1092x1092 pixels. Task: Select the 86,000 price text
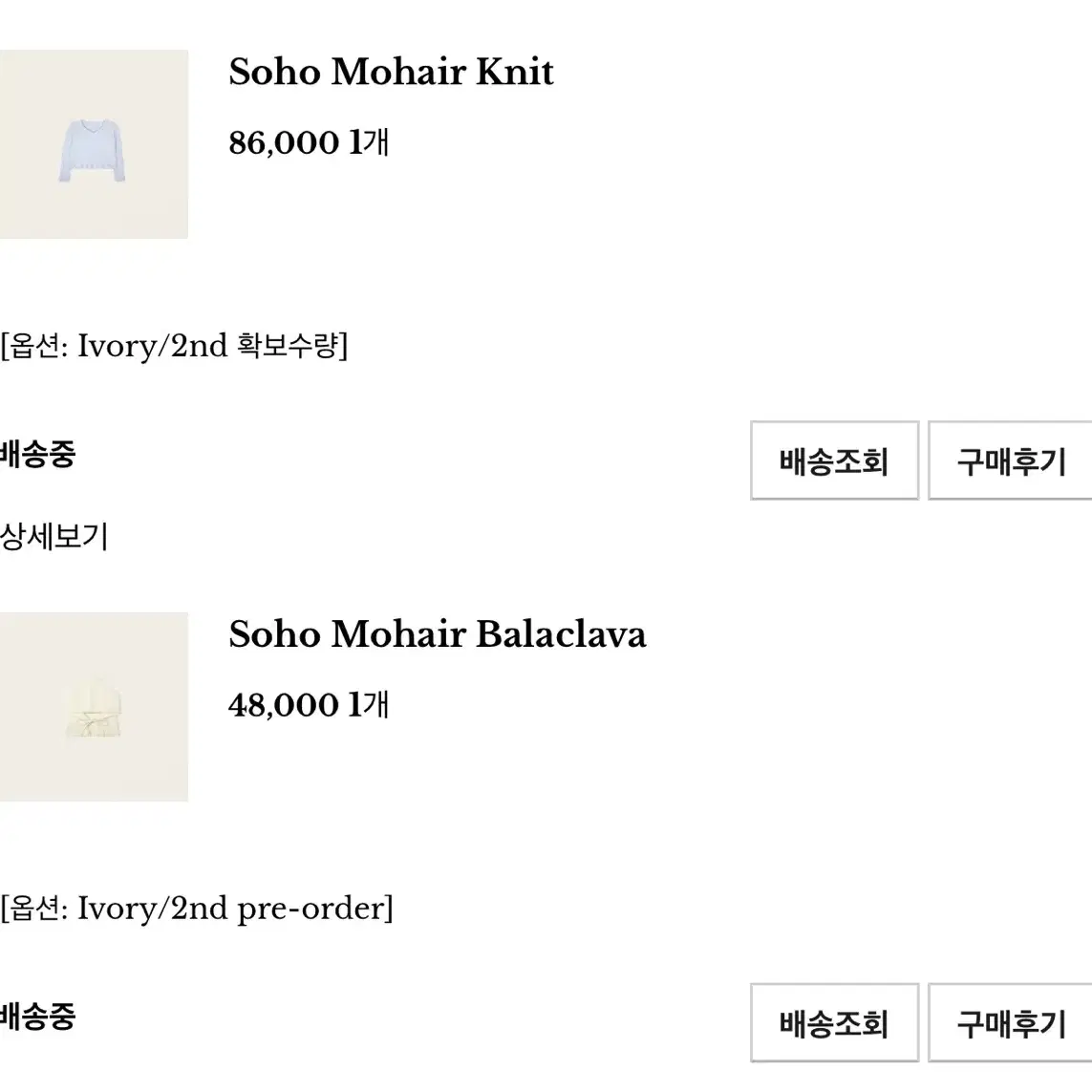(x=284, y=142)
